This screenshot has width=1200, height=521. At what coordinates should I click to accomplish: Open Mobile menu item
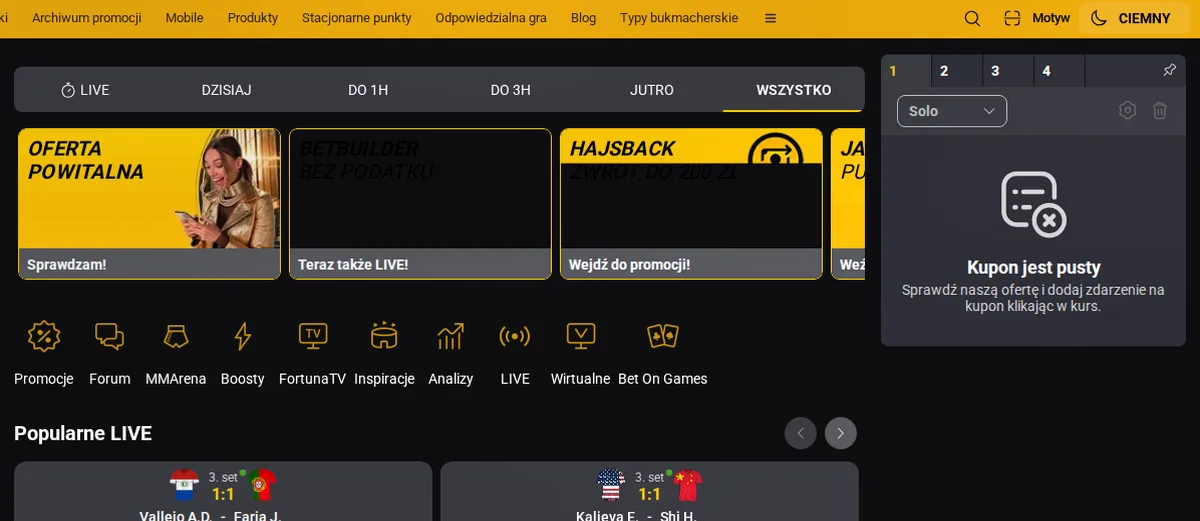point(184,18)
